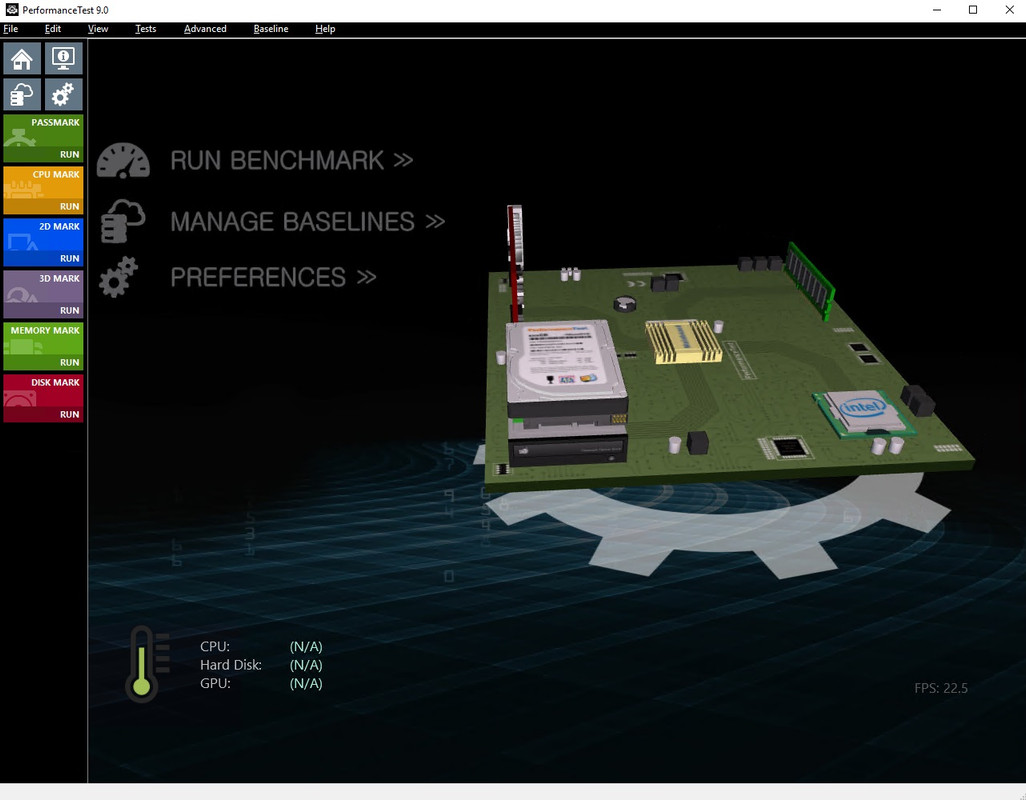The height and width of the screenshot is (800, 1026).
Task: Select the hard disk drive on motherboard
Action: point(566,368)
